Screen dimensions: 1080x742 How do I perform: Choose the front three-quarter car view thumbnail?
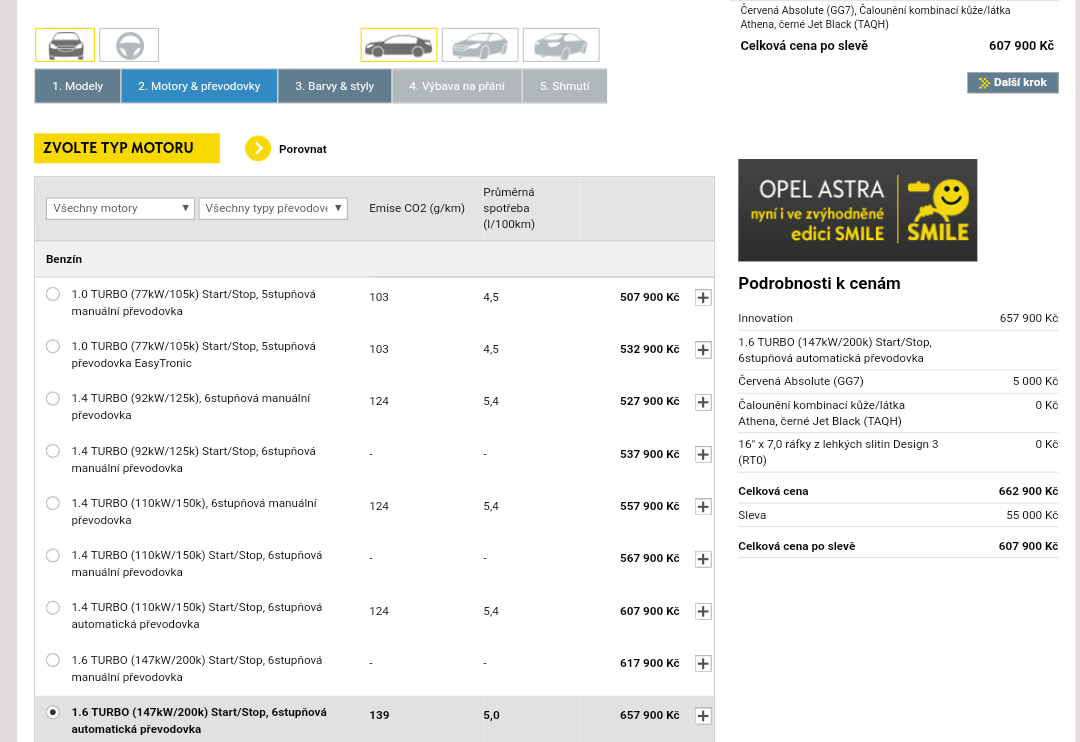(x=480, y=45)
